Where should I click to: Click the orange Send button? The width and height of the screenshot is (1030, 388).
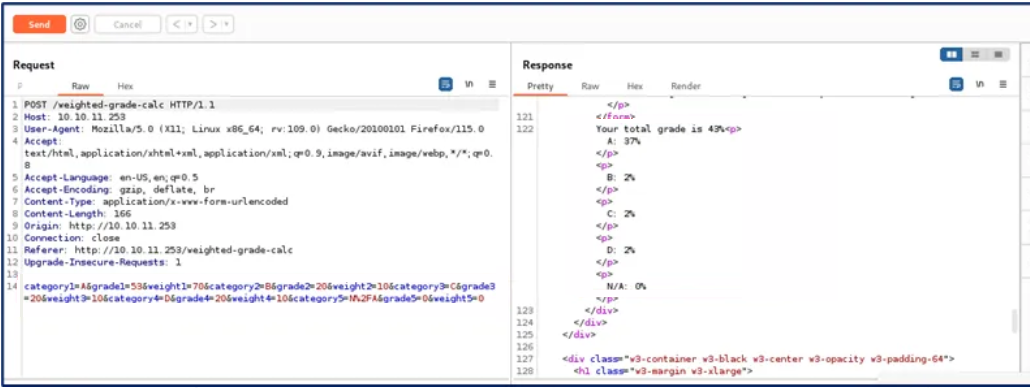click(x=39, y=25)
